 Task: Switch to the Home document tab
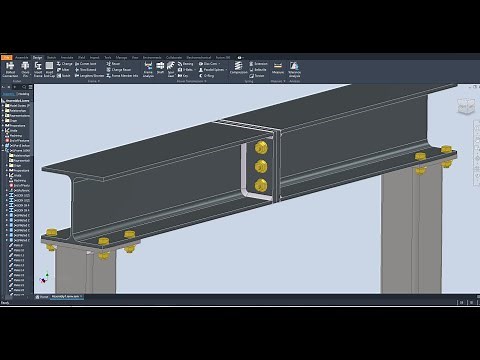tap(42, 297)
